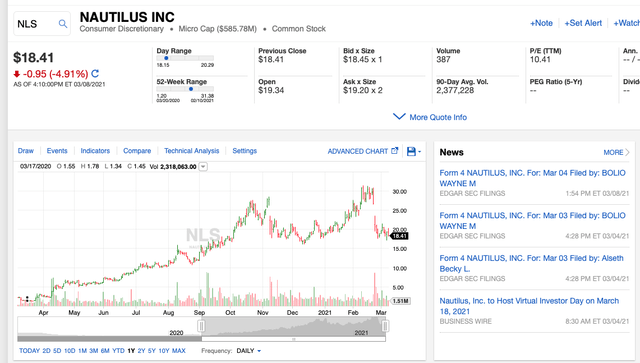The width and height of the screenshot is (640, 363).
Task: Click the chevron arrow next to News MORE
Action: pos(627,152)
